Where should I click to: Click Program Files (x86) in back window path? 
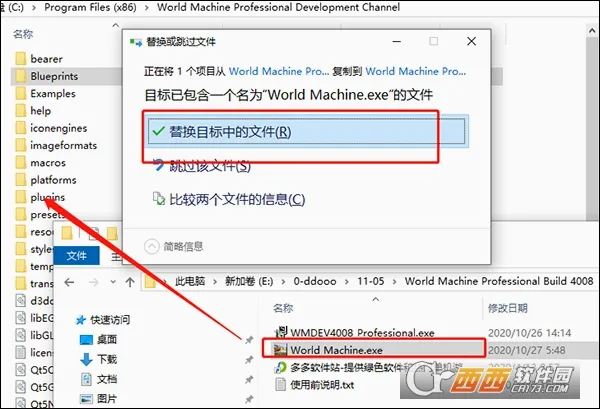coord(90,7)
